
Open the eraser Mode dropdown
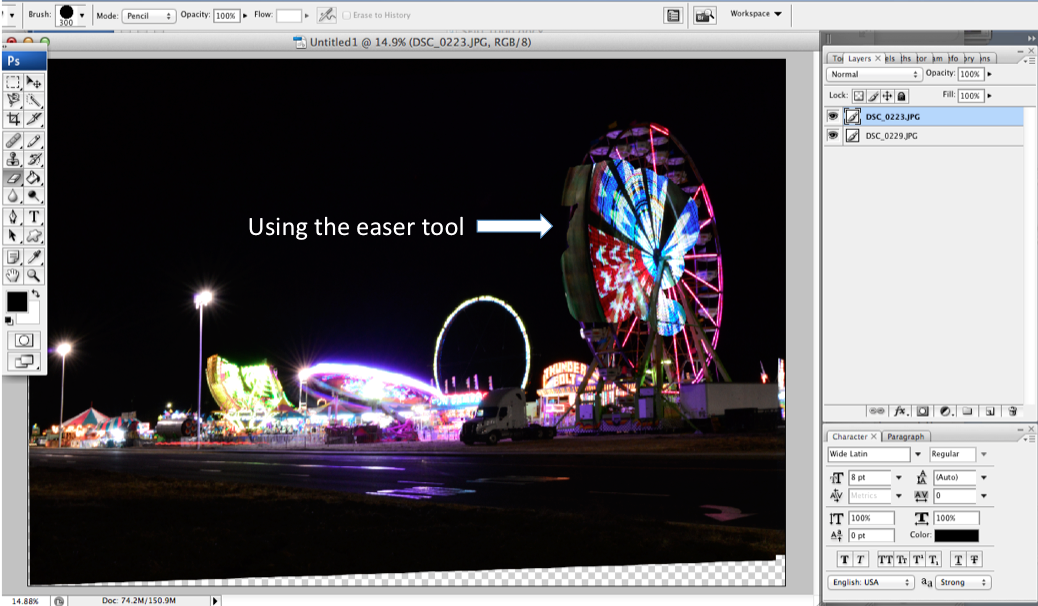click(x=149, y=16)
